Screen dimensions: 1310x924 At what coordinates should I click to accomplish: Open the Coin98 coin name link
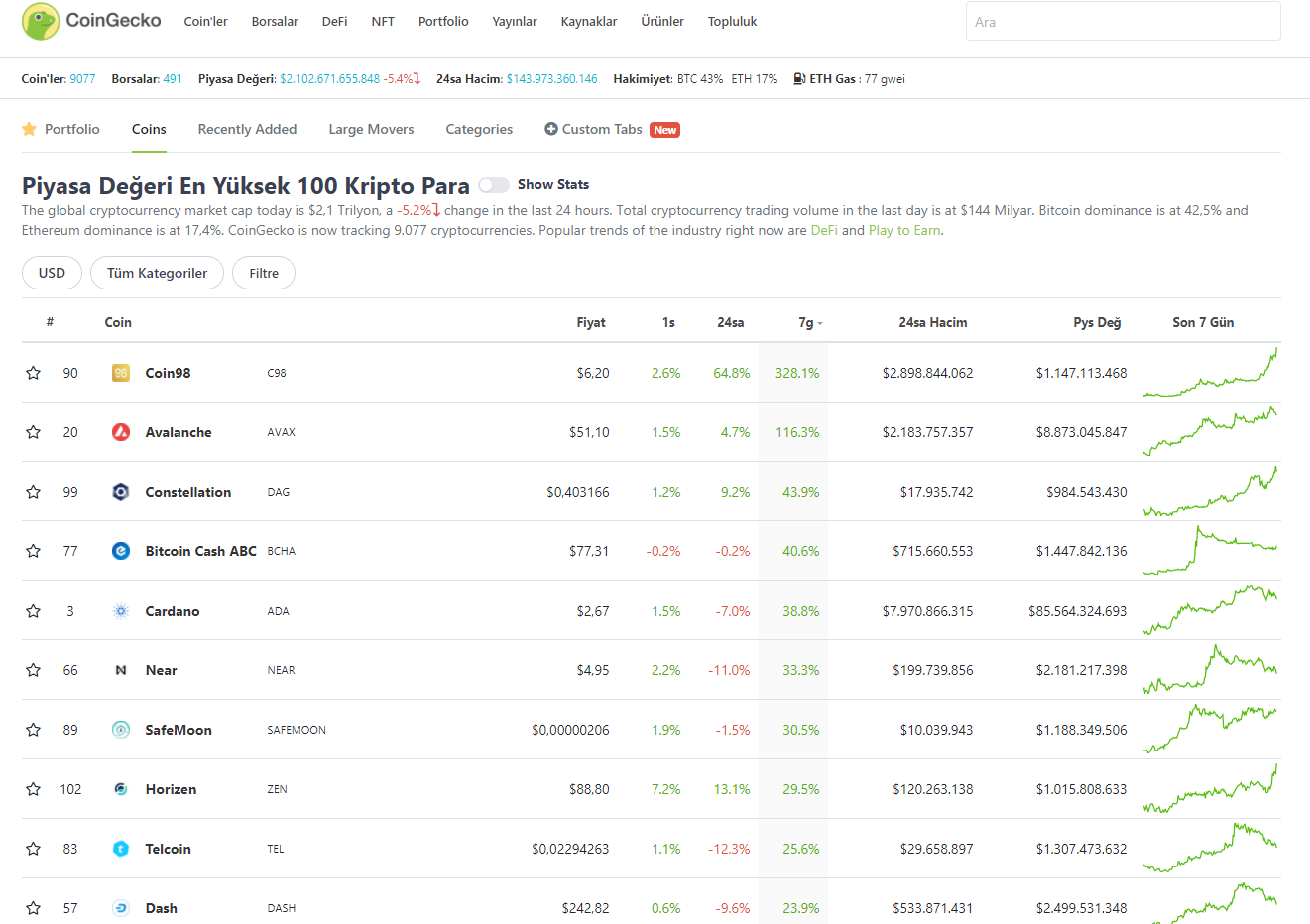click(168, 373)
